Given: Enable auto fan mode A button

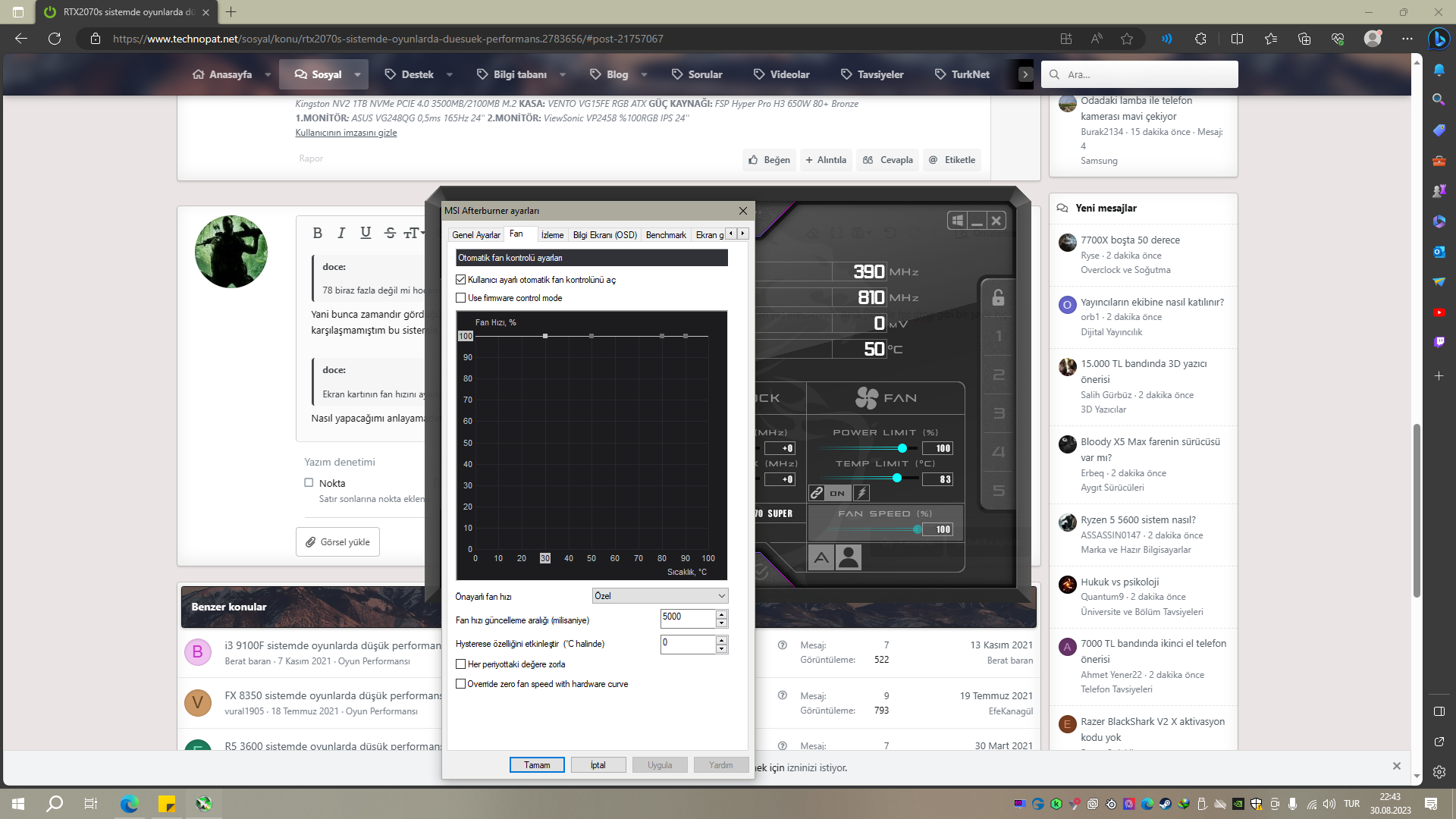Looking at the screenshot, I should click(x=821, y=557).
